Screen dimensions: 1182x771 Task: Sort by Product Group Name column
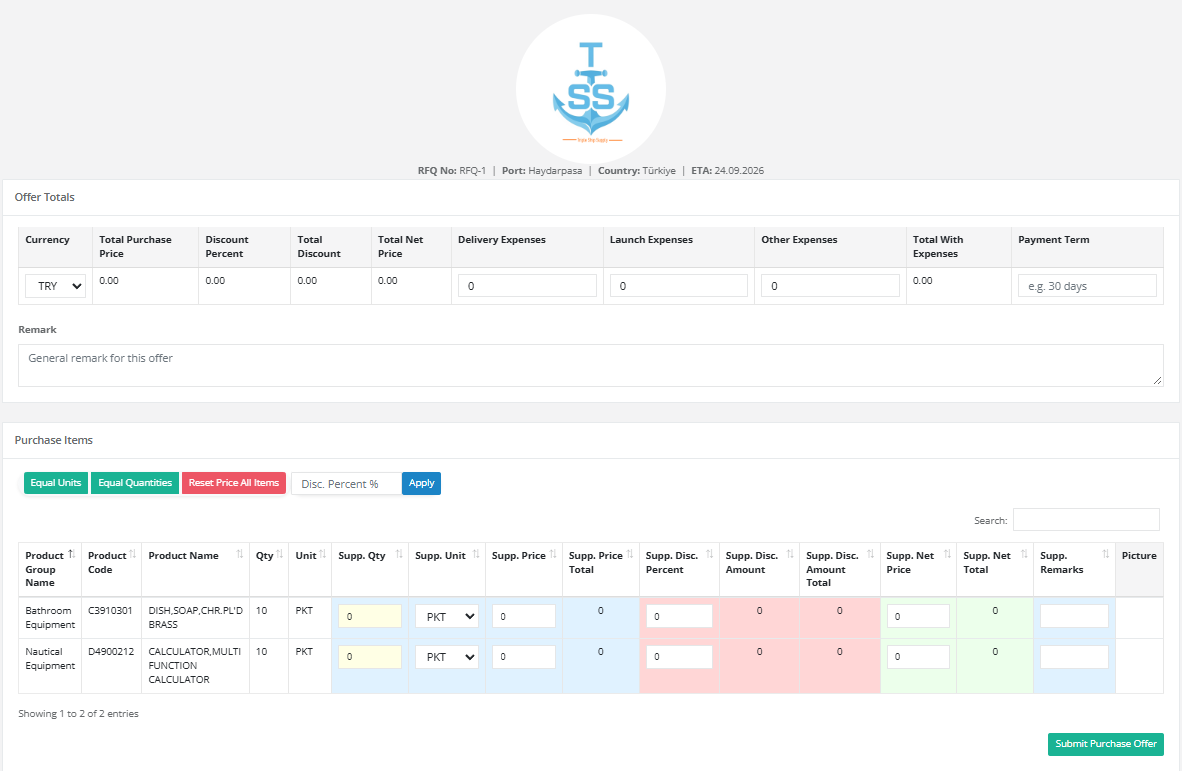[50, 569]
